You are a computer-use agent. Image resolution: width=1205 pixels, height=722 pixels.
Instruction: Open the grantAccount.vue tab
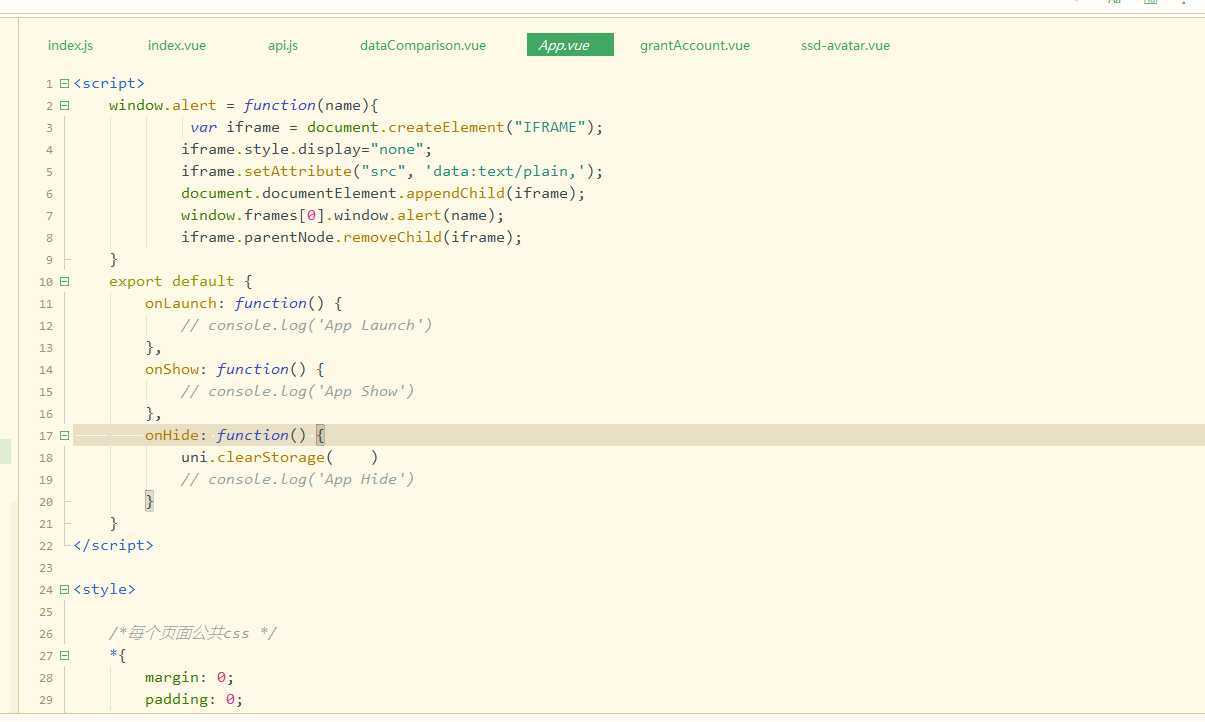point(695,45)
